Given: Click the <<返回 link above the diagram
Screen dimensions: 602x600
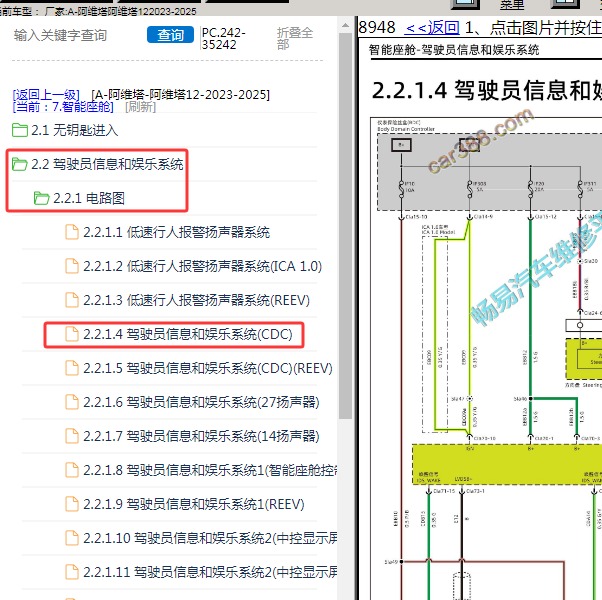Looking at the screenshot, I should tap(432, 27).
